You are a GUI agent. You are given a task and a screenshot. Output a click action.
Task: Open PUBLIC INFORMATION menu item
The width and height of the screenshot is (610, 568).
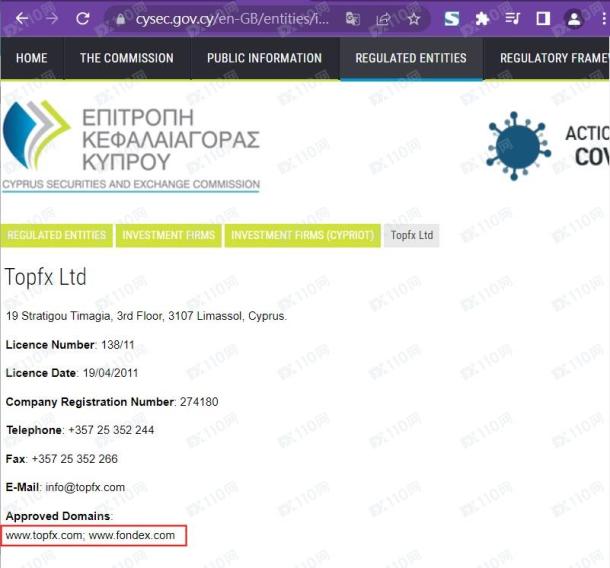click(265, 58)
